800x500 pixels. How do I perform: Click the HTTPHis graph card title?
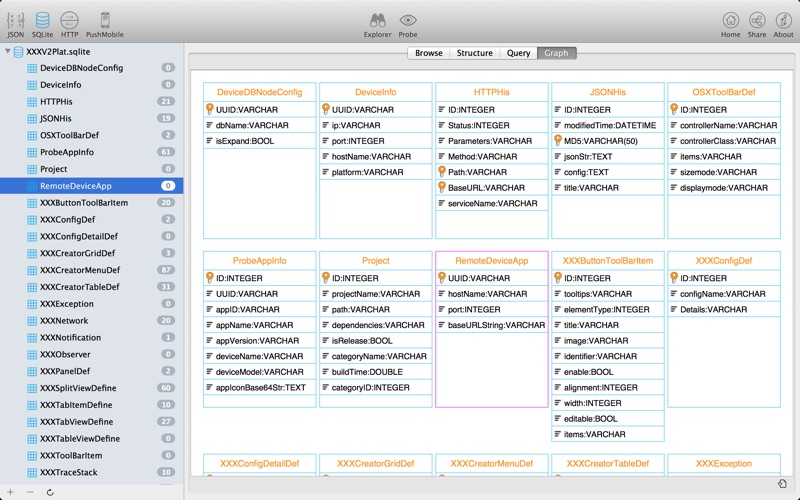coord(492,92)
